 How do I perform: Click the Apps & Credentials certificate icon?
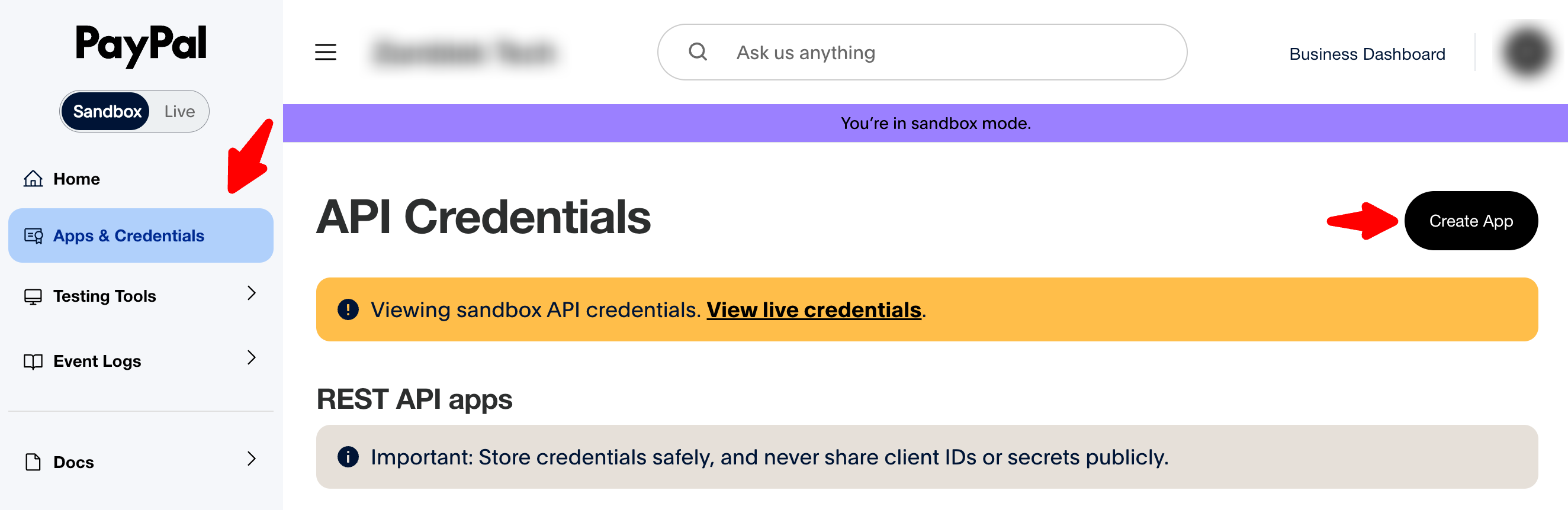coord(33,236)
